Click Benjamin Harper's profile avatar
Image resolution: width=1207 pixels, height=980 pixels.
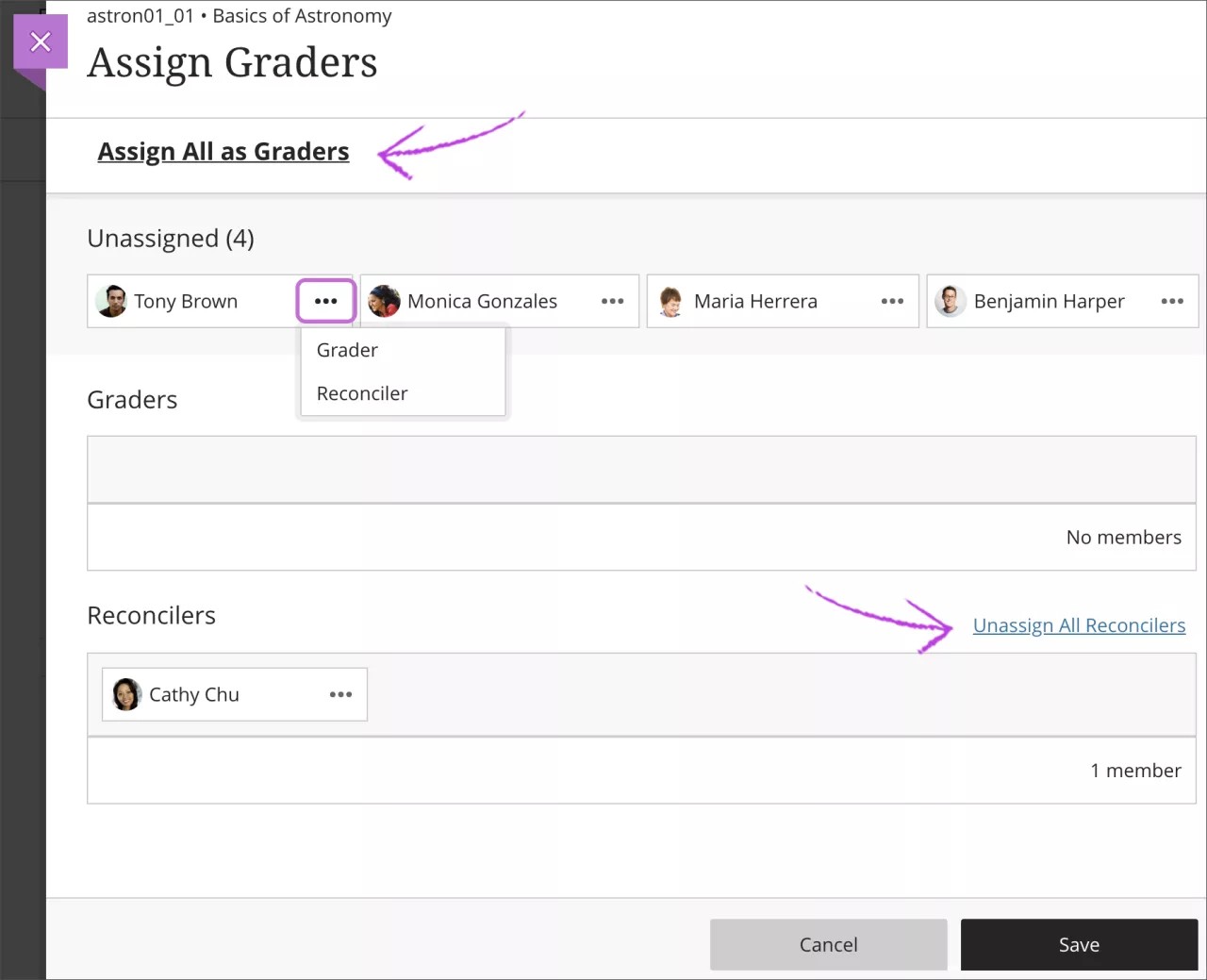click(951, 301)
